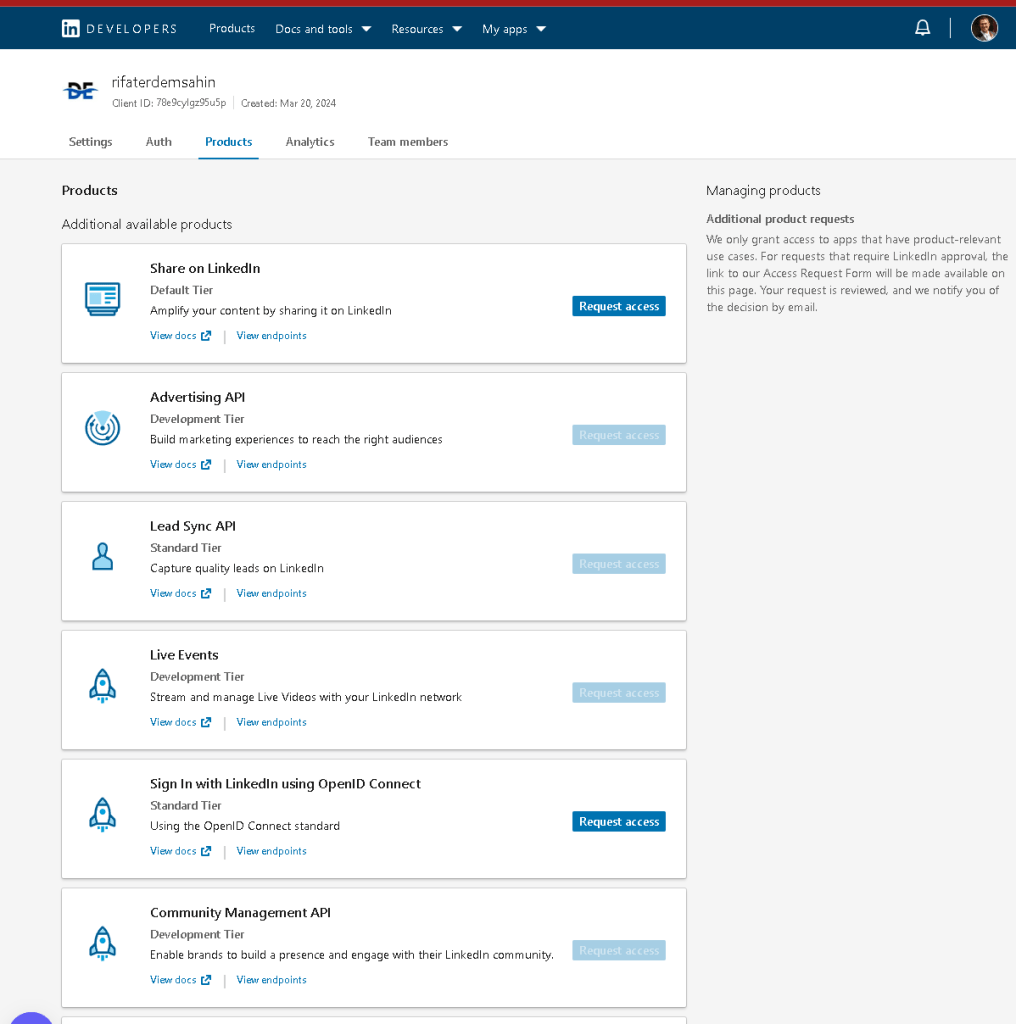Click the Share on LinkedIn title
This screenshot has height=1024, width=1016.
click(205, 268)
